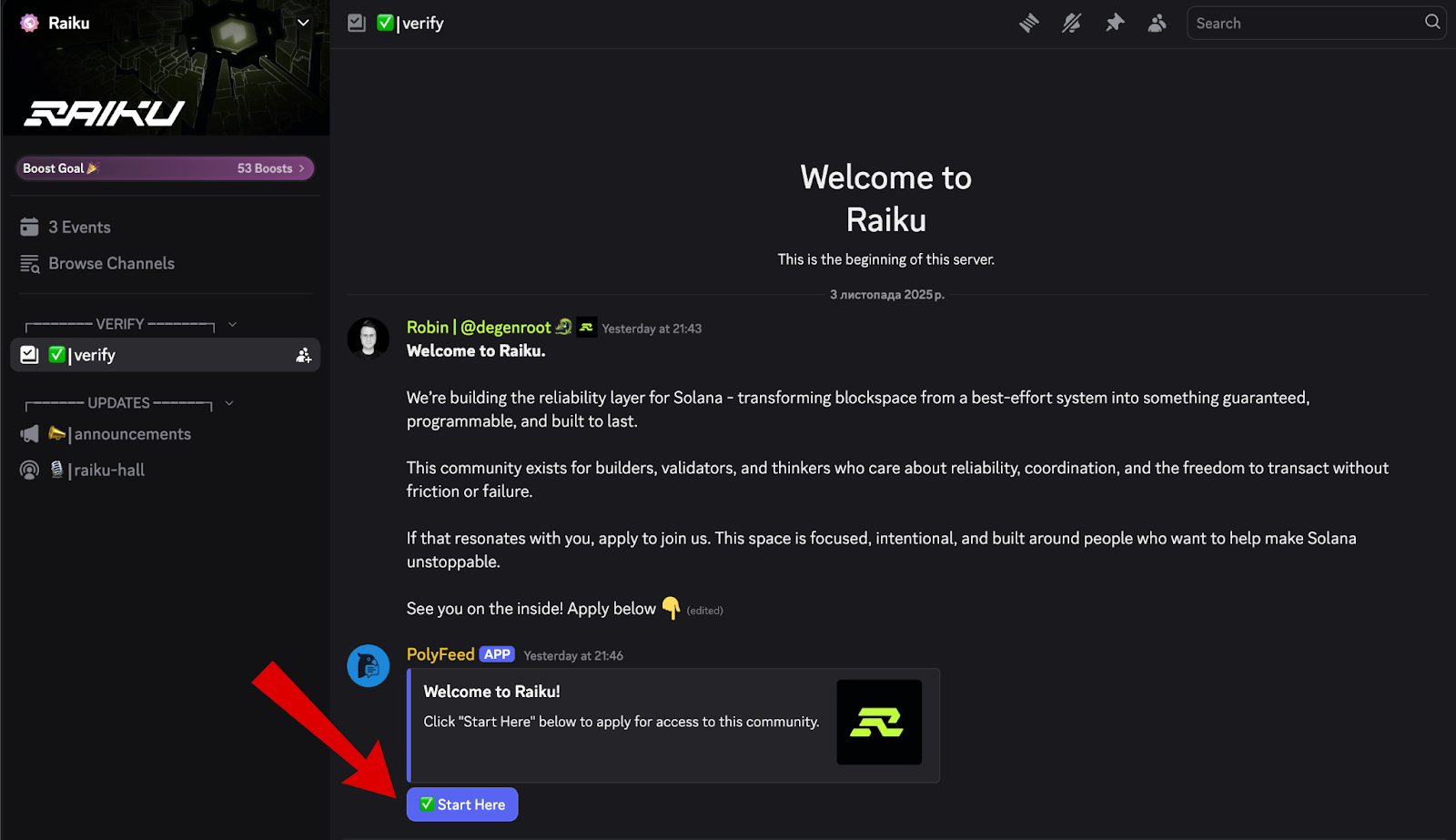This screenshot has height=840, width=1456.
Task: Show the member list icon
Action: pos(1157,23)
